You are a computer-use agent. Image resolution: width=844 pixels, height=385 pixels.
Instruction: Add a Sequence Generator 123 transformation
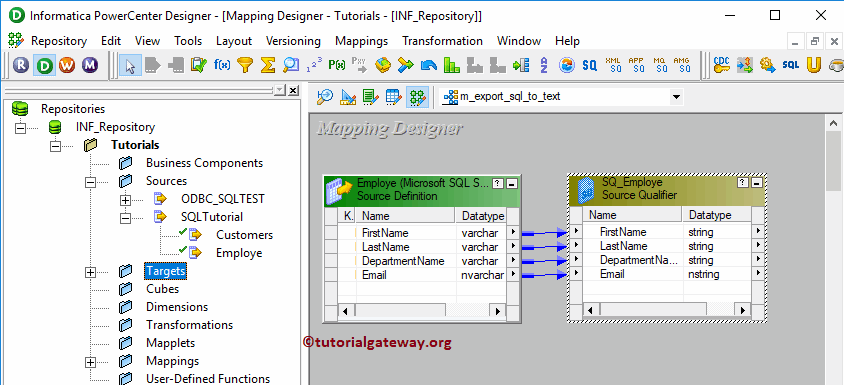[314, 65]
